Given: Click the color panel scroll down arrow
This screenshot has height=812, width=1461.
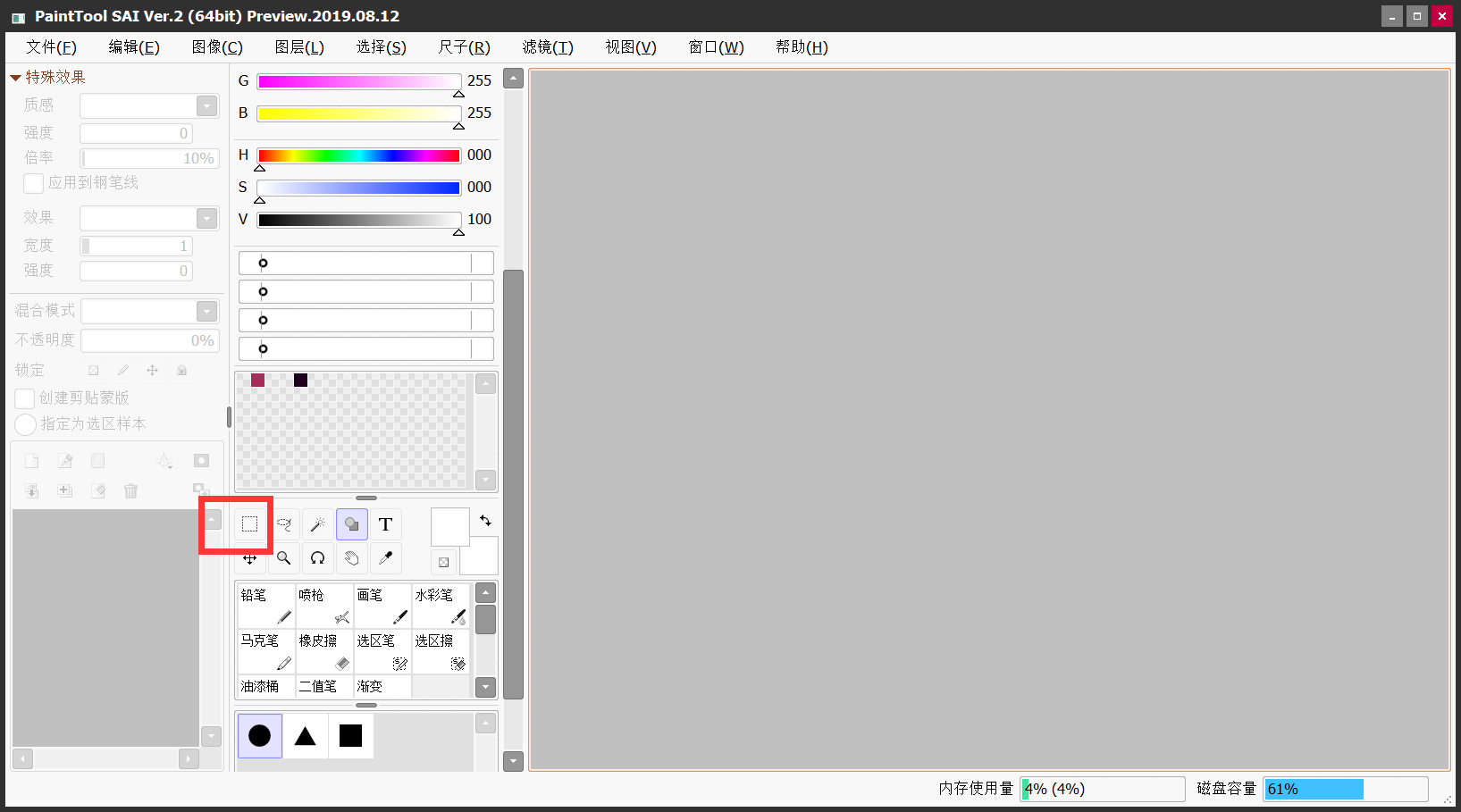Looking at the screenshot, I should point(513,761).
